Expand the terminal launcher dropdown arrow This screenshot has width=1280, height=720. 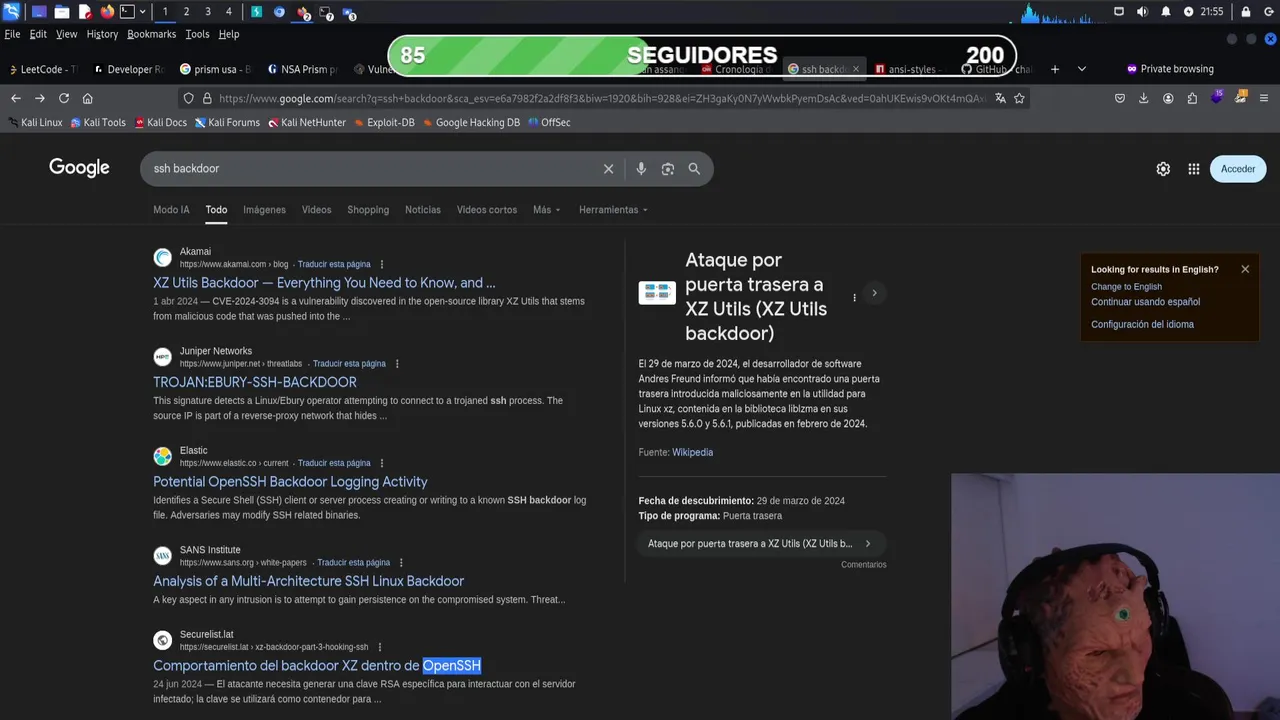point(143,12)
